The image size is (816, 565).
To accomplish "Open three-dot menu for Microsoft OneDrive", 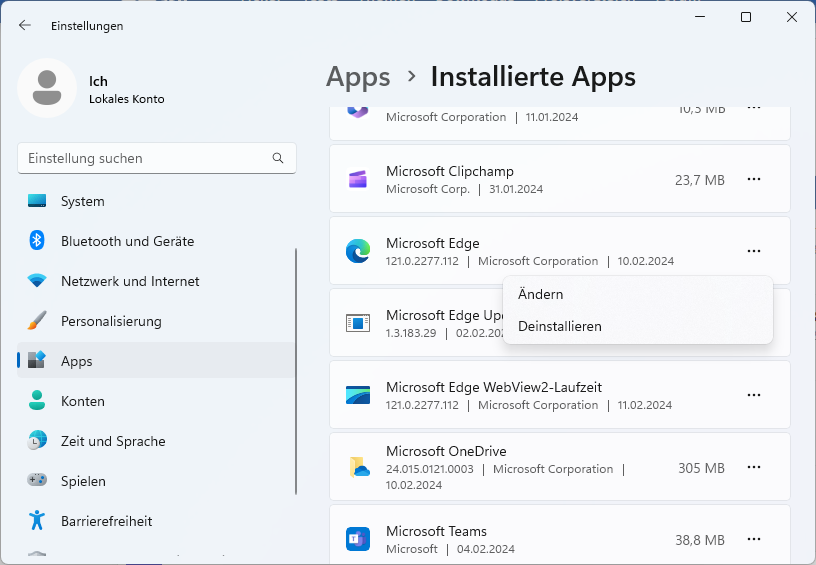I will tap(754, 468).
